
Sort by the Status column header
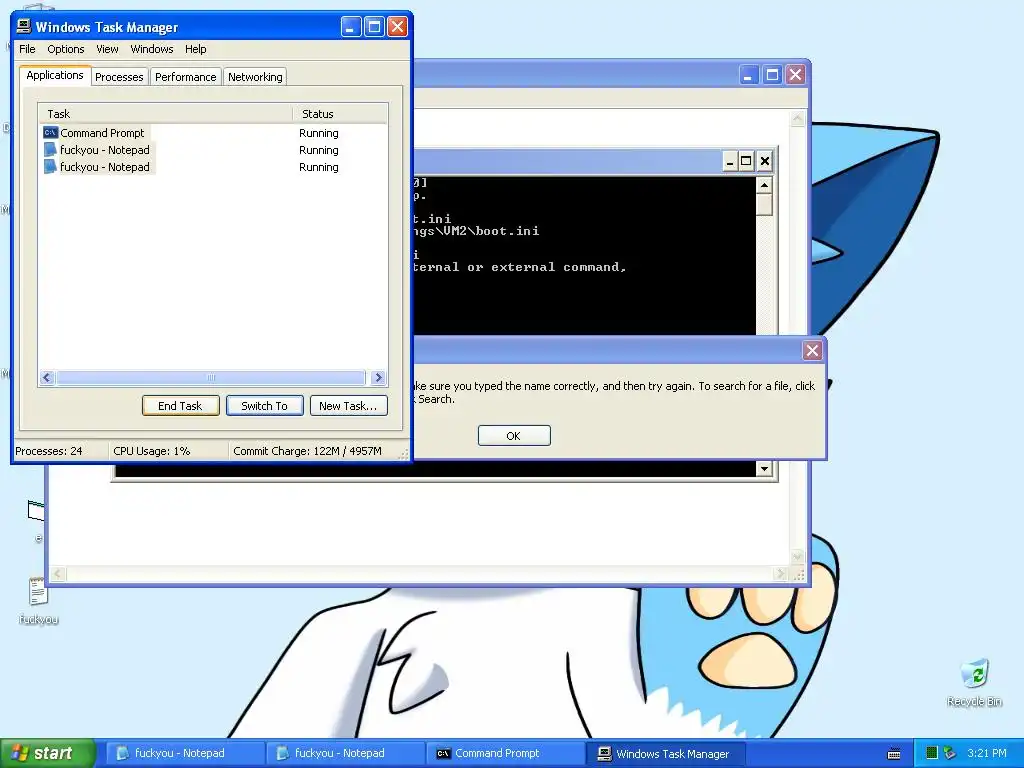[340, 114]
